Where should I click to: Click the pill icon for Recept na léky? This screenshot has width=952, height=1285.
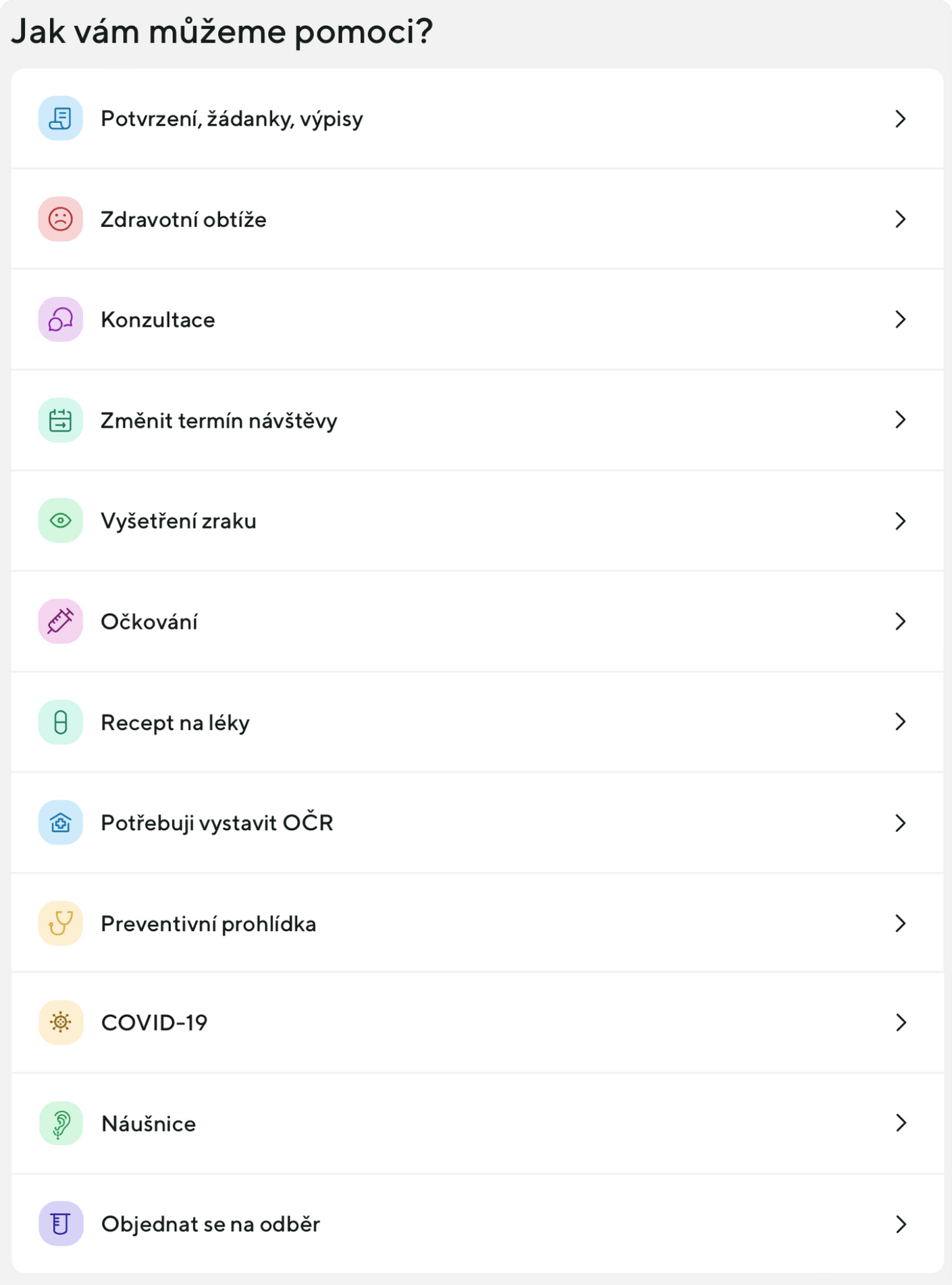click(61, 723)
